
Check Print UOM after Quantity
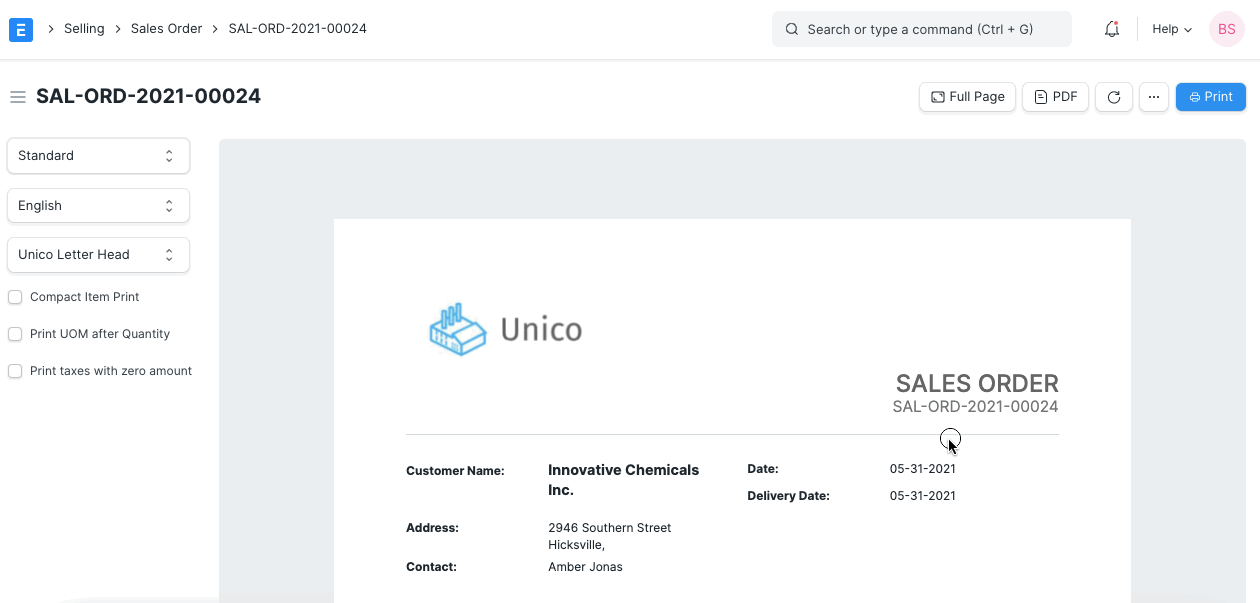[15, 334]
